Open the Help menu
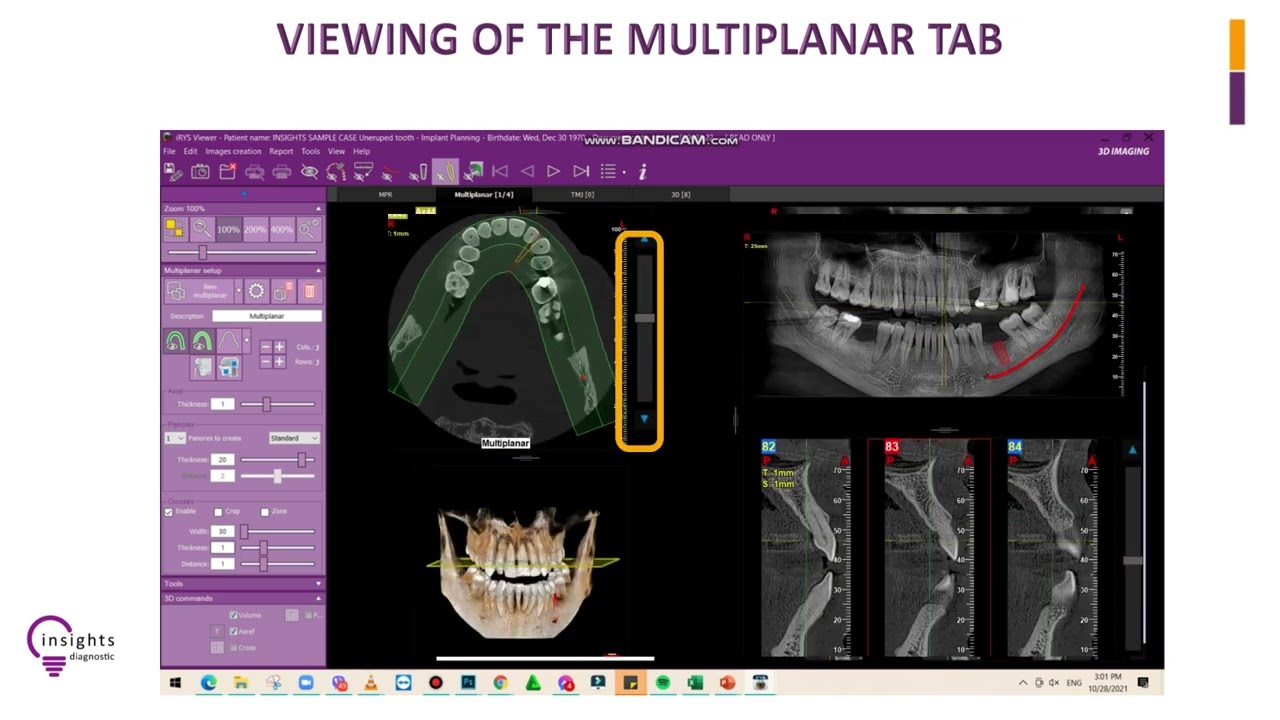Viewport: 1280px width, 720px height. point(361,151)
